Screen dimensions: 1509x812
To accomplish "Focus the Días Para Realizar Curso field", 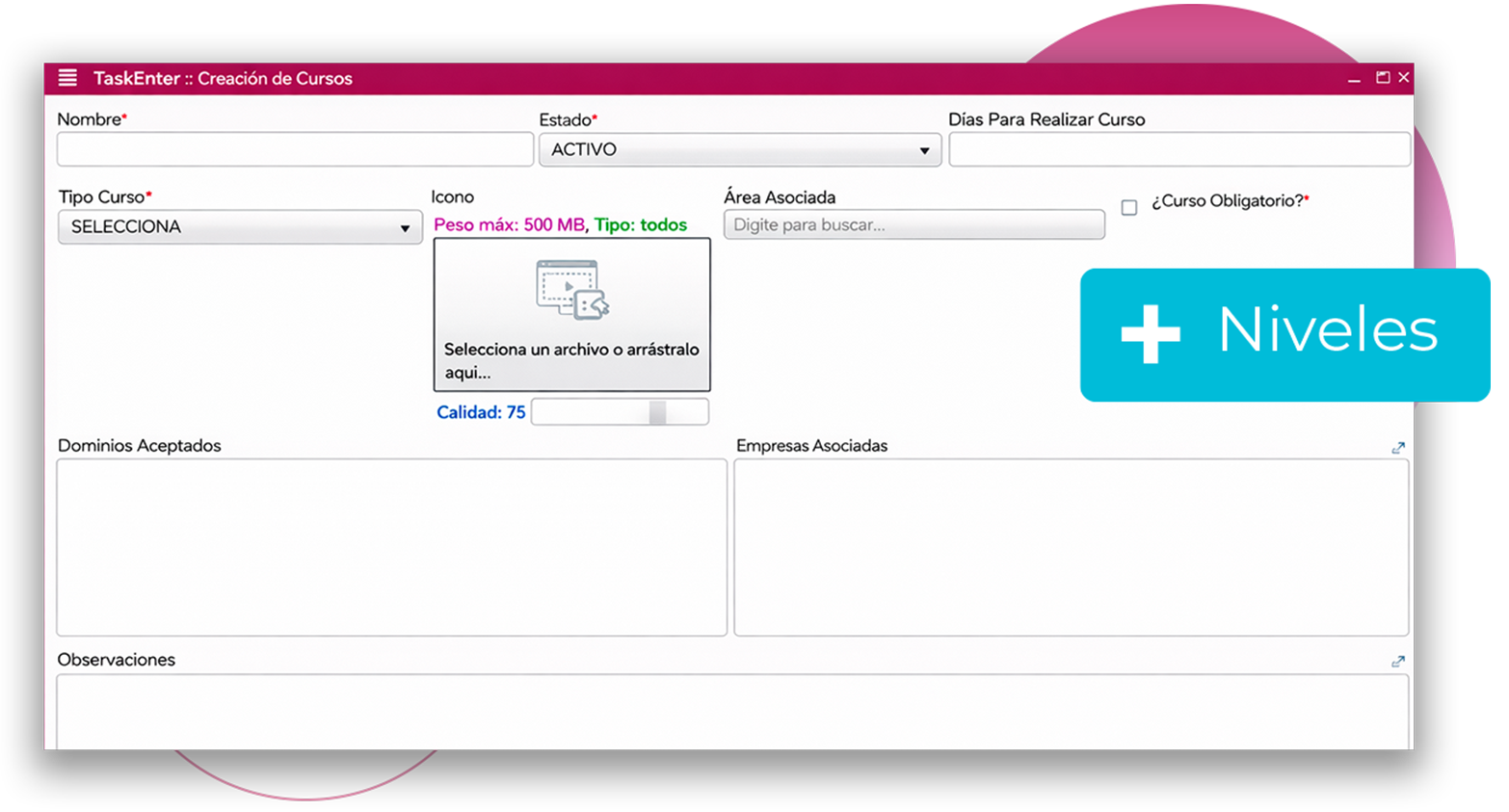I will tap(1178, 150).
